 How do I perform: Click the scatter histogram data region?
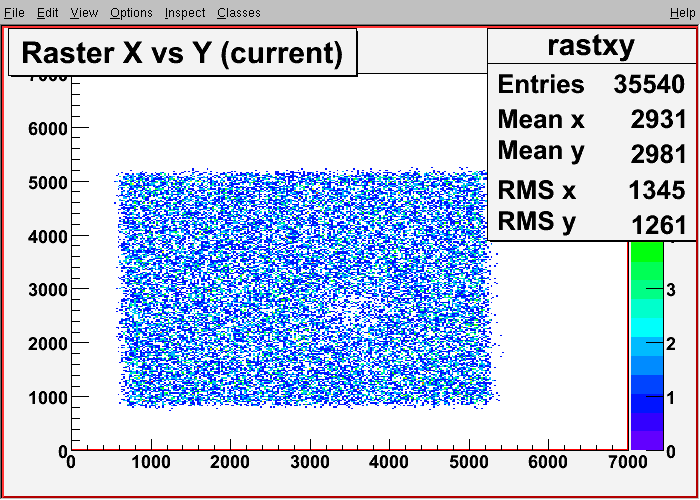pyautogui.click(x=308, y=289)
